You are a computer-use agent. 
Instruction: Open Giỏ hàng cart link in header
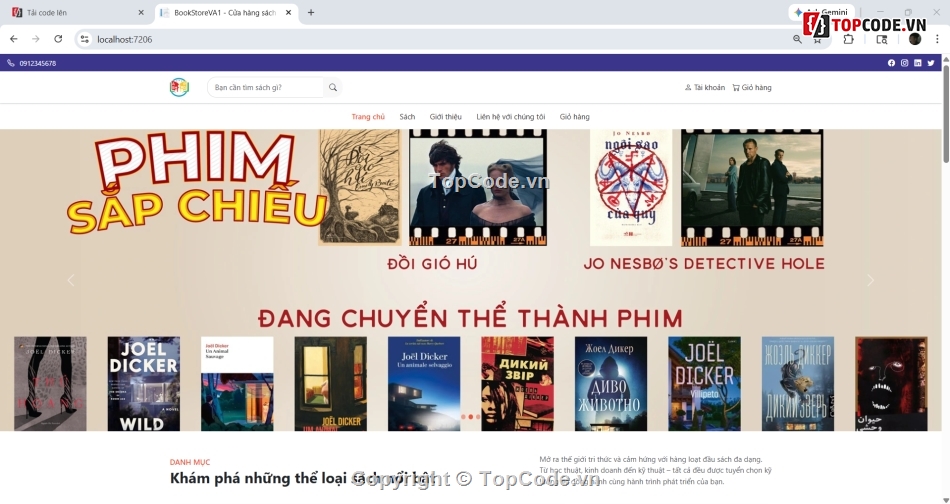click(752, 87)
